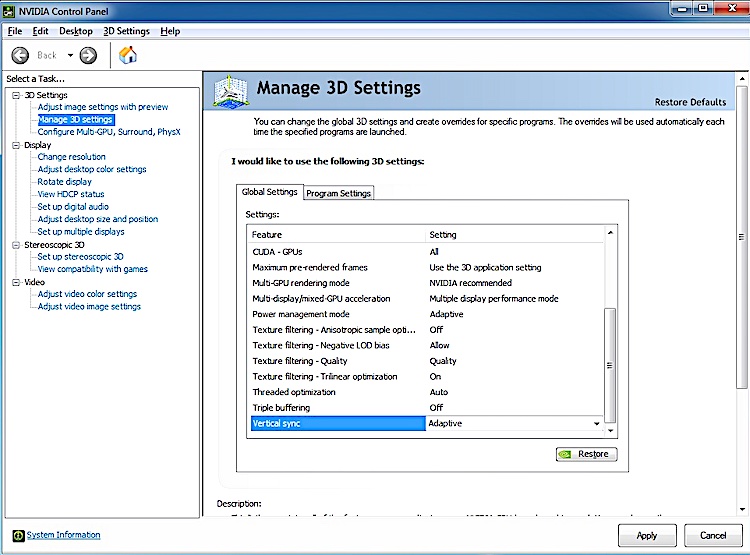This screenshot has width=750, height=555.
Task: Open Configure Multi-GPU, Surround, PhysX
Action: (109, 132)
